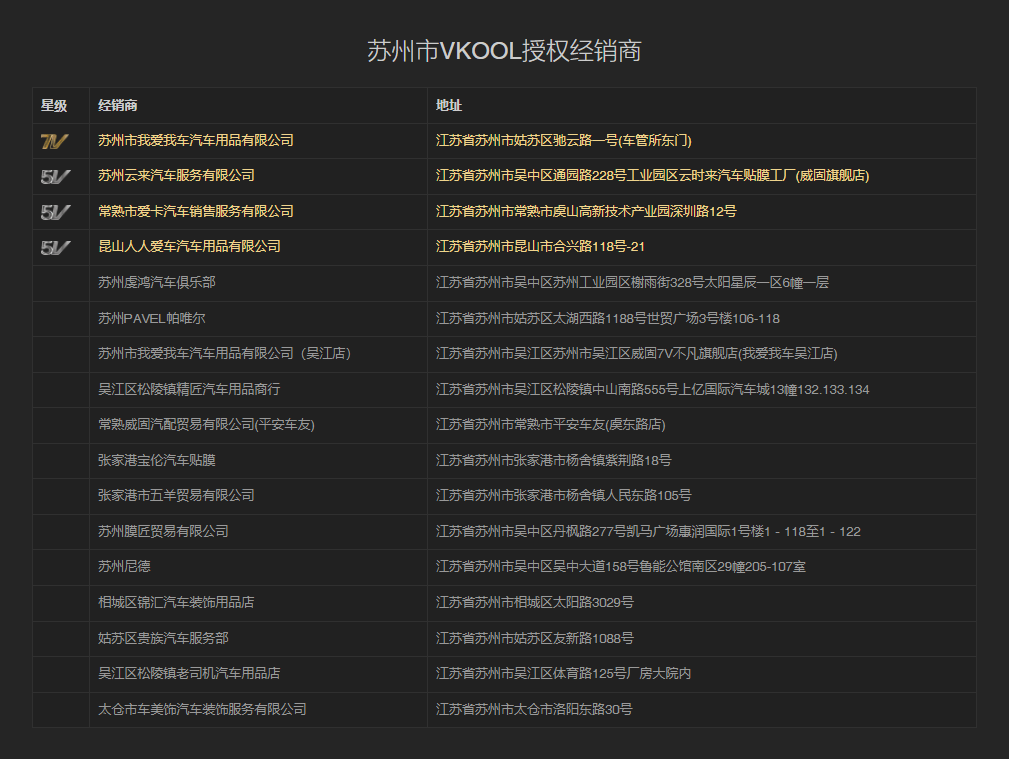Open dealer 苏州虞鸿汽车俱乐部
Viewport: 1009px width, 759px height.
tap(157, 282)
